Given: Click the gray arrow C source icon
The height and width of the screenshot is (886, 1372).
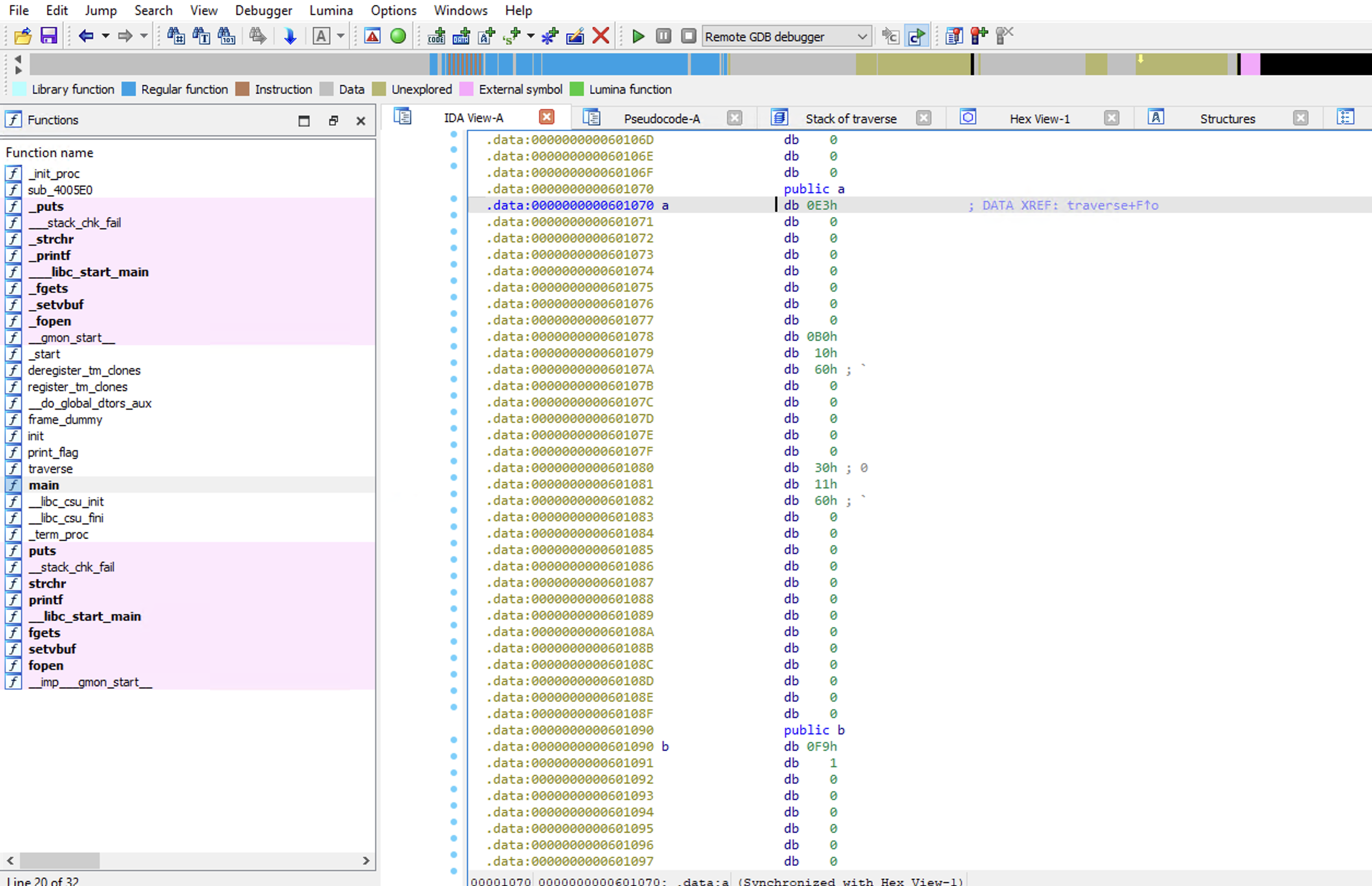Looking at the screenshot, I should (891, 36).
